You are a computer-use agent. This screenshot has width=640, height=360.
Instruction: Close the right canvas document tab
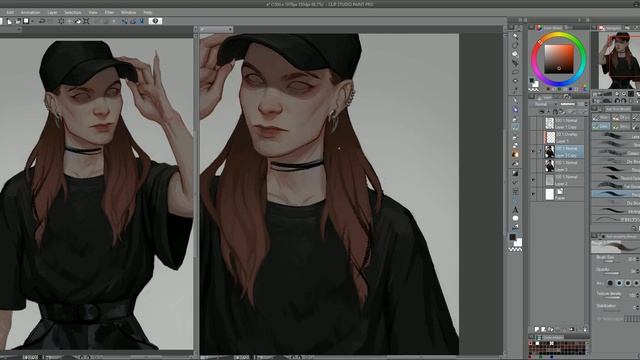(230, 29)
